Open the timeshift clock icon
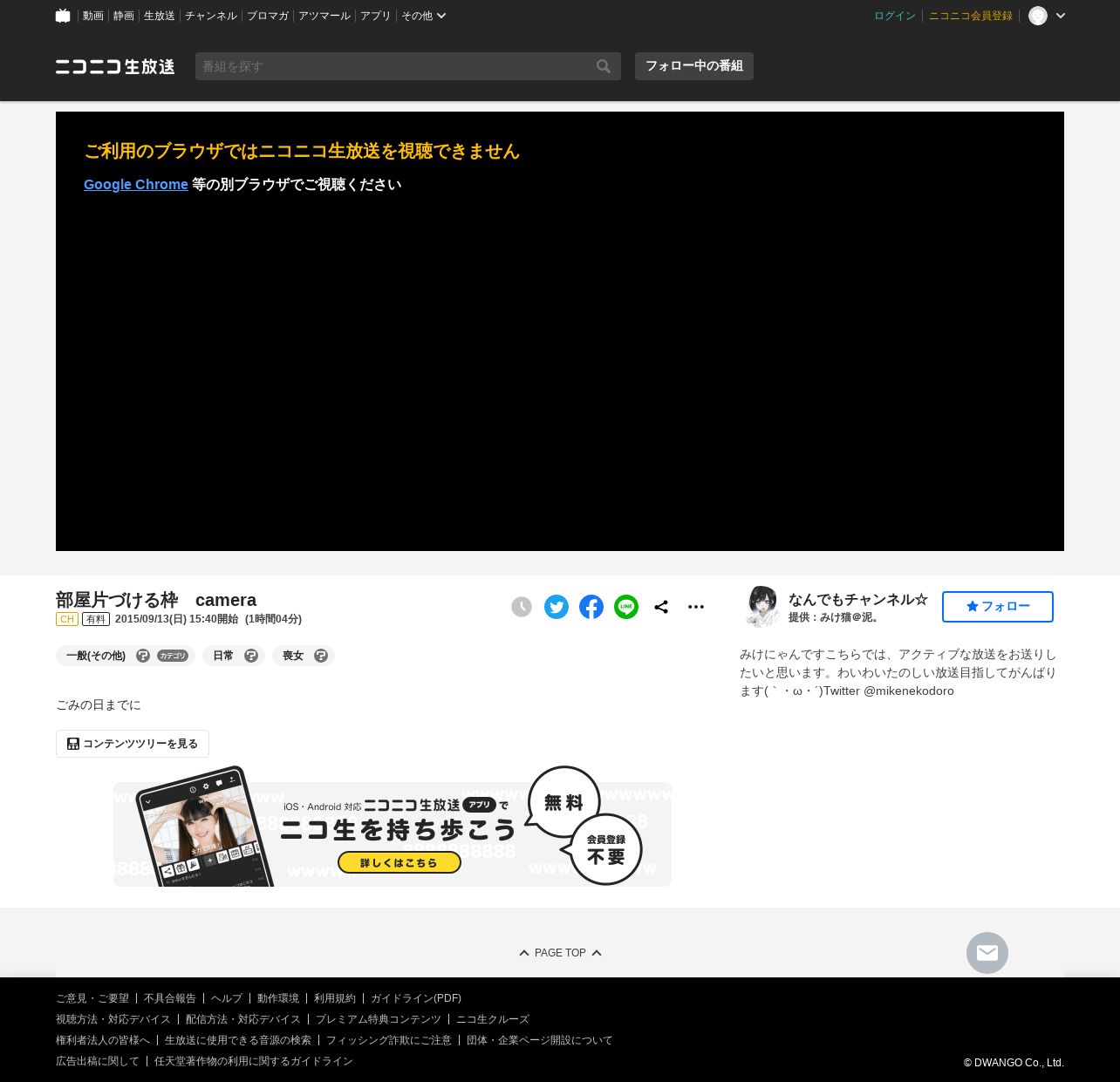 tap(522, 607)
